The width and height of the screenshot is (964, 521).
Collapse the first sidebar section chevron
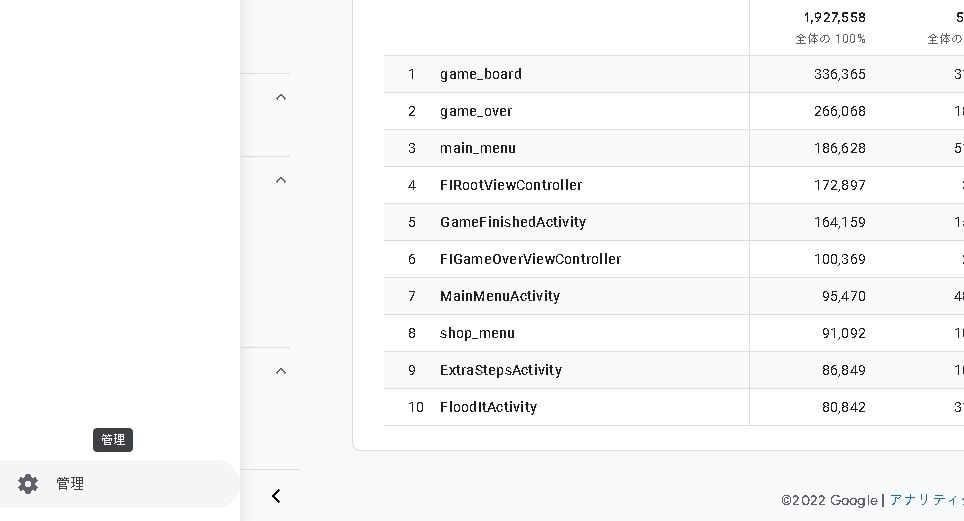coord(281,97)
